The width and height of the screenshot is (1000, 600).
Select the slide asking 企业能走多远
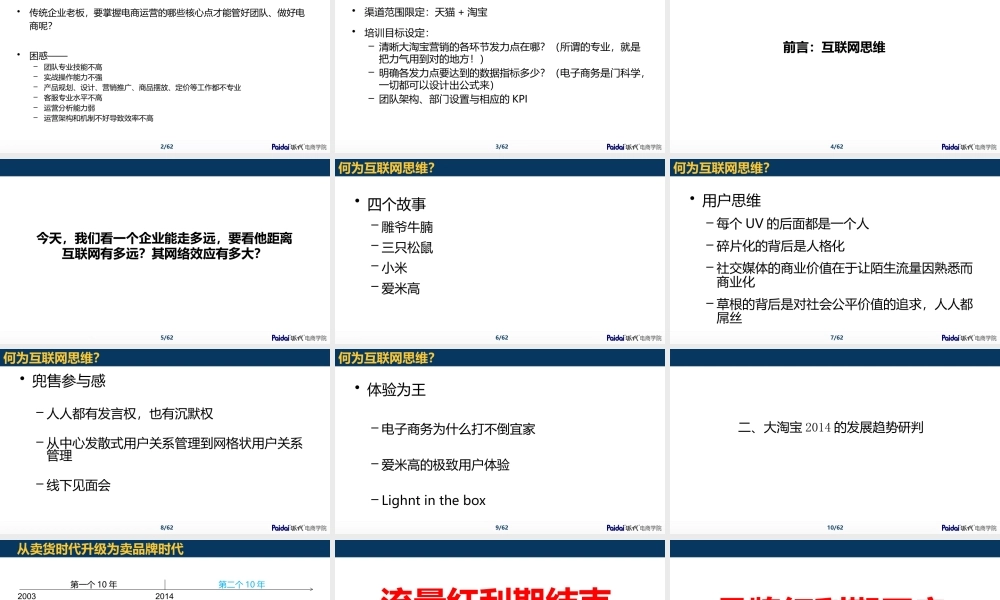pyautogui.click(x=164, y=246)
